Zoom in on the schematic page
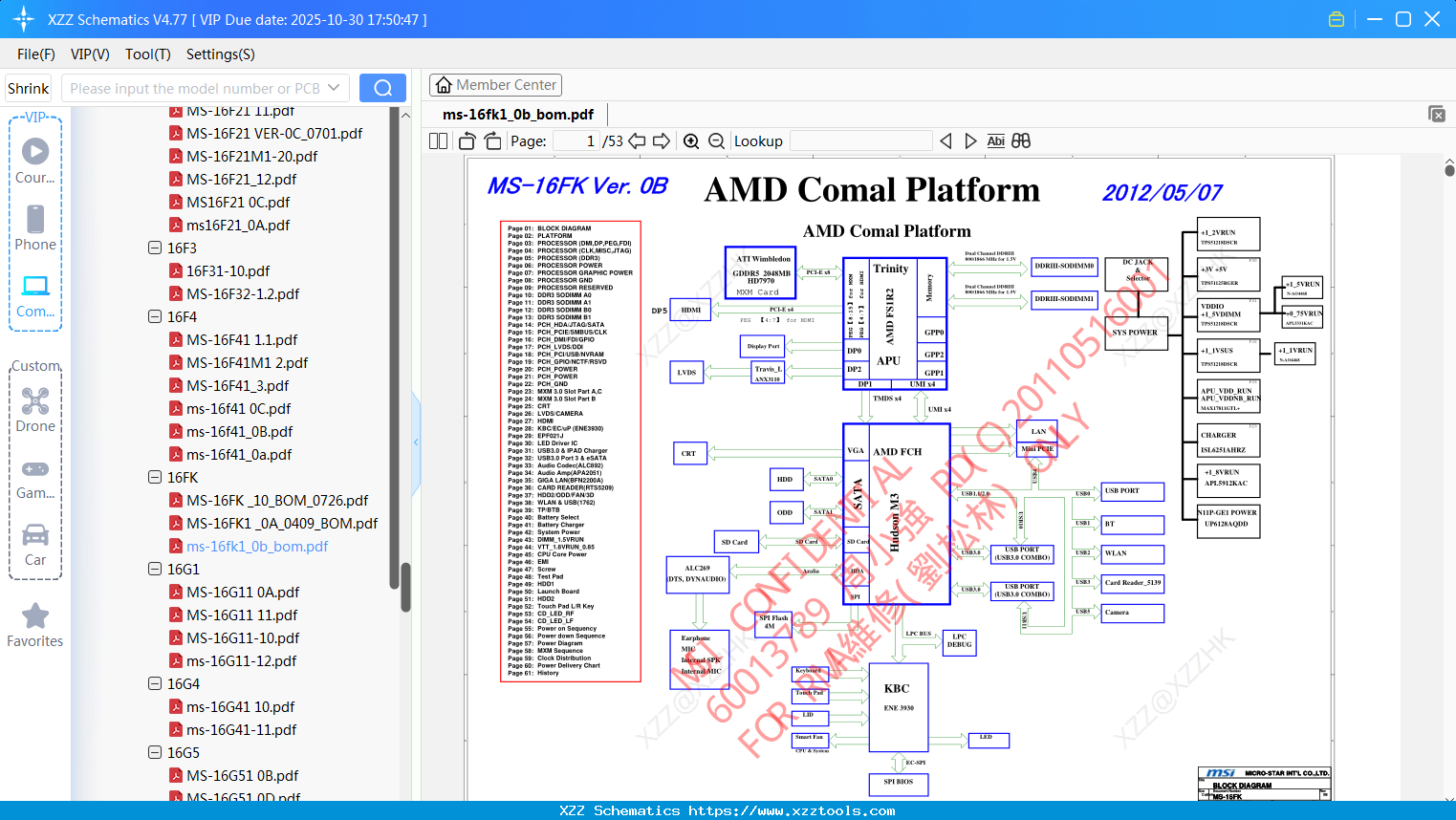This screenshot has width=1456, height=820. [690, 140]
